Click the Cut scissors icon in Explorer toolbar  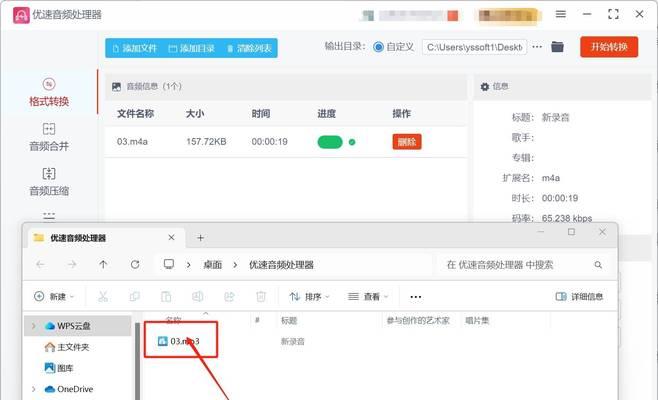click(103, 297)
